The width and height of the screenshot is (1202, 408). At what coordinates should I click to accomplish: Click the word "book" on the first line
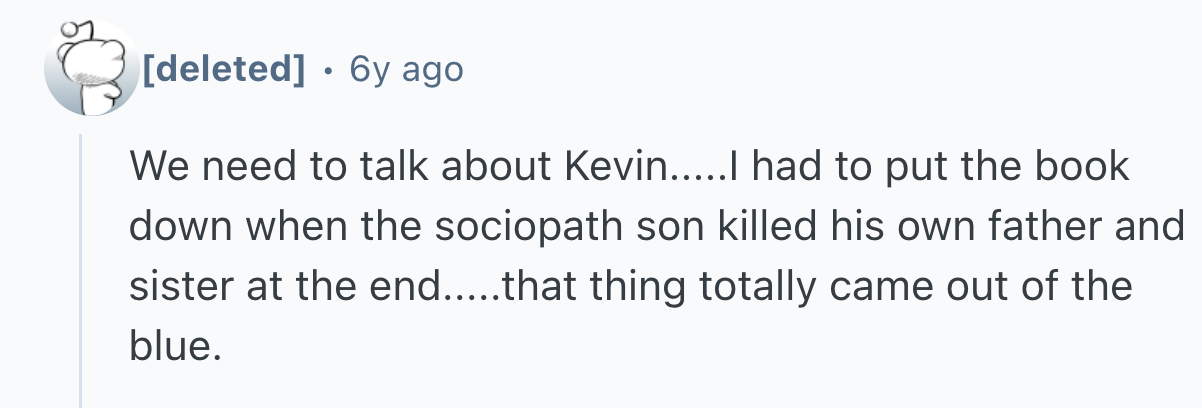(x=1085, y=167)
